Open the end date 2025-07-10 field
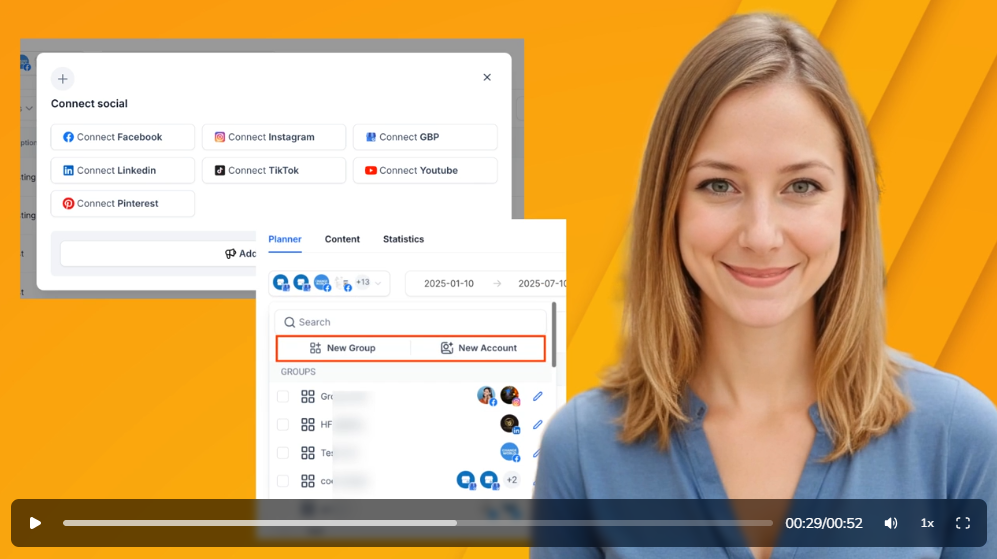The height and width of the screenshot is (559, 997). (x=542, y=284)
